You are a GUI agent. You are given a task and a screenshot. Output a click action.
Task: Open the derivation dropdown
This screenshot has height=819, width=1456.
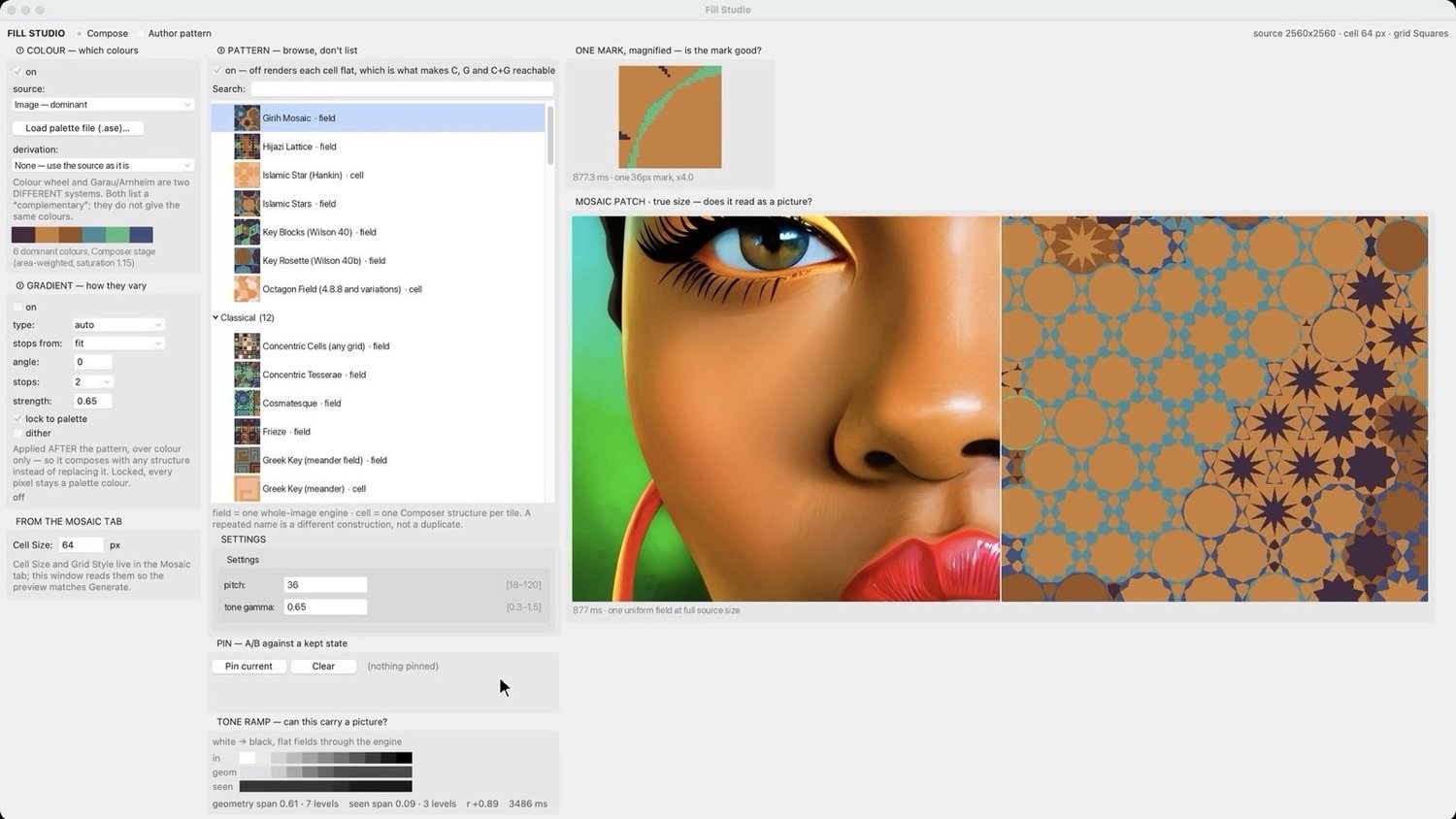tap(103, 166)
